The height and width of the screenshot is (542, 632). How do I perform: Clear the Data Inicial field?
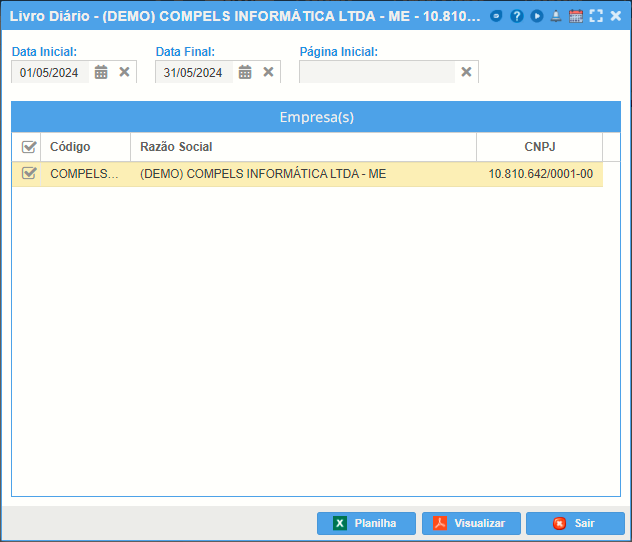(x=125, y=72)
